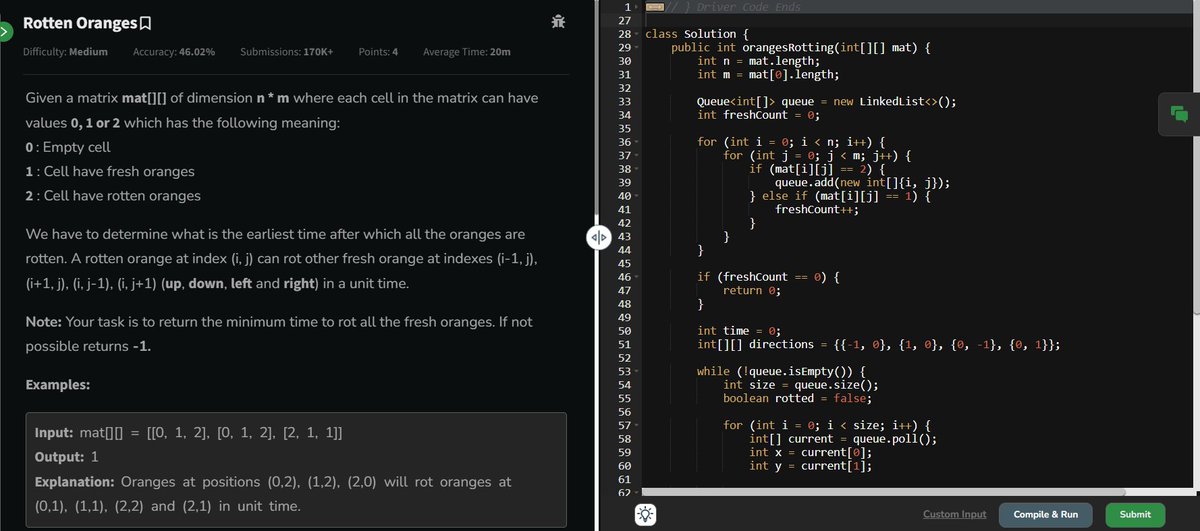Fold the else-if block at line 40
Image resolution: width=1200 pixels, height=531 pixels.
(637, 196)
